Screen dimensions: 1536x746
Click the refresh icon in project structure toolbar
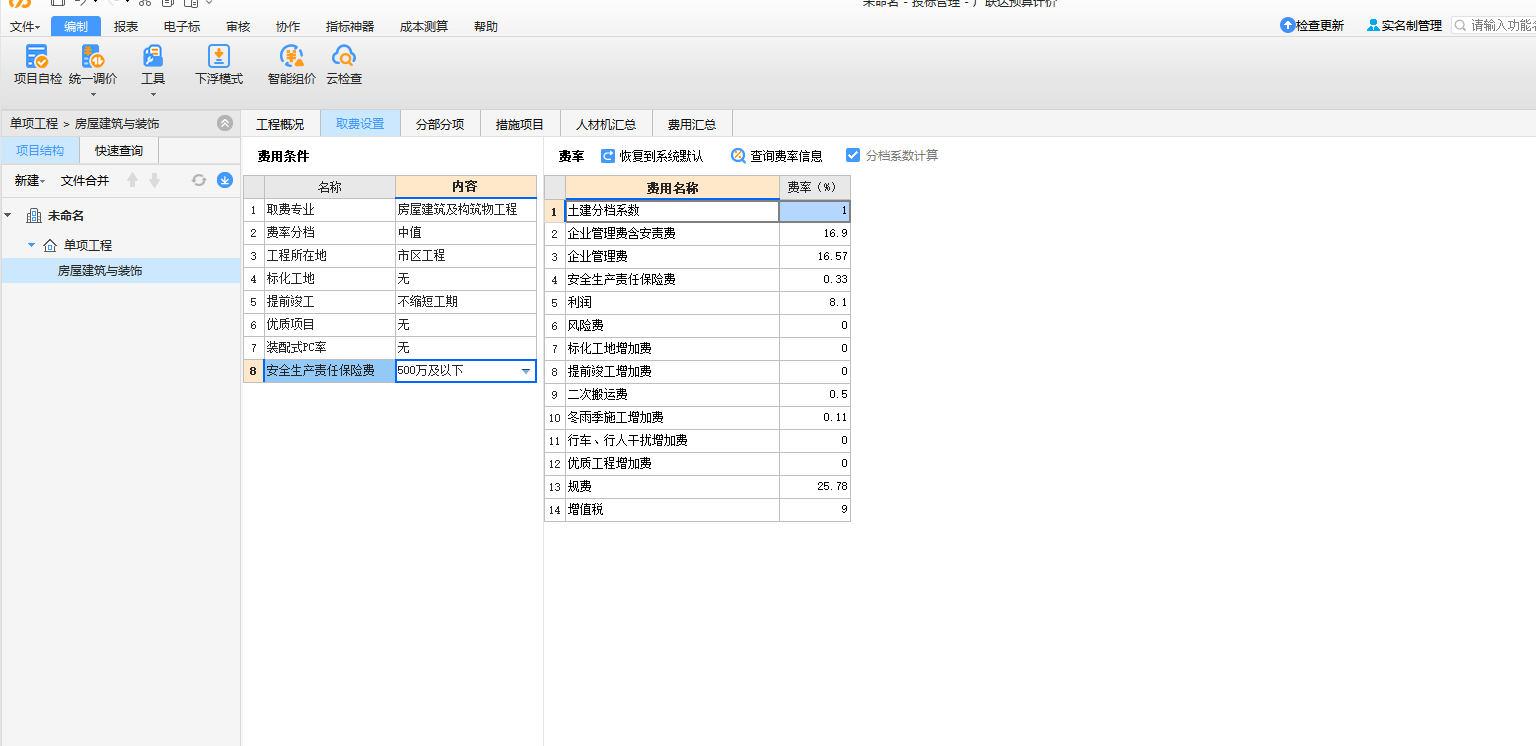(x=199, y=180)
